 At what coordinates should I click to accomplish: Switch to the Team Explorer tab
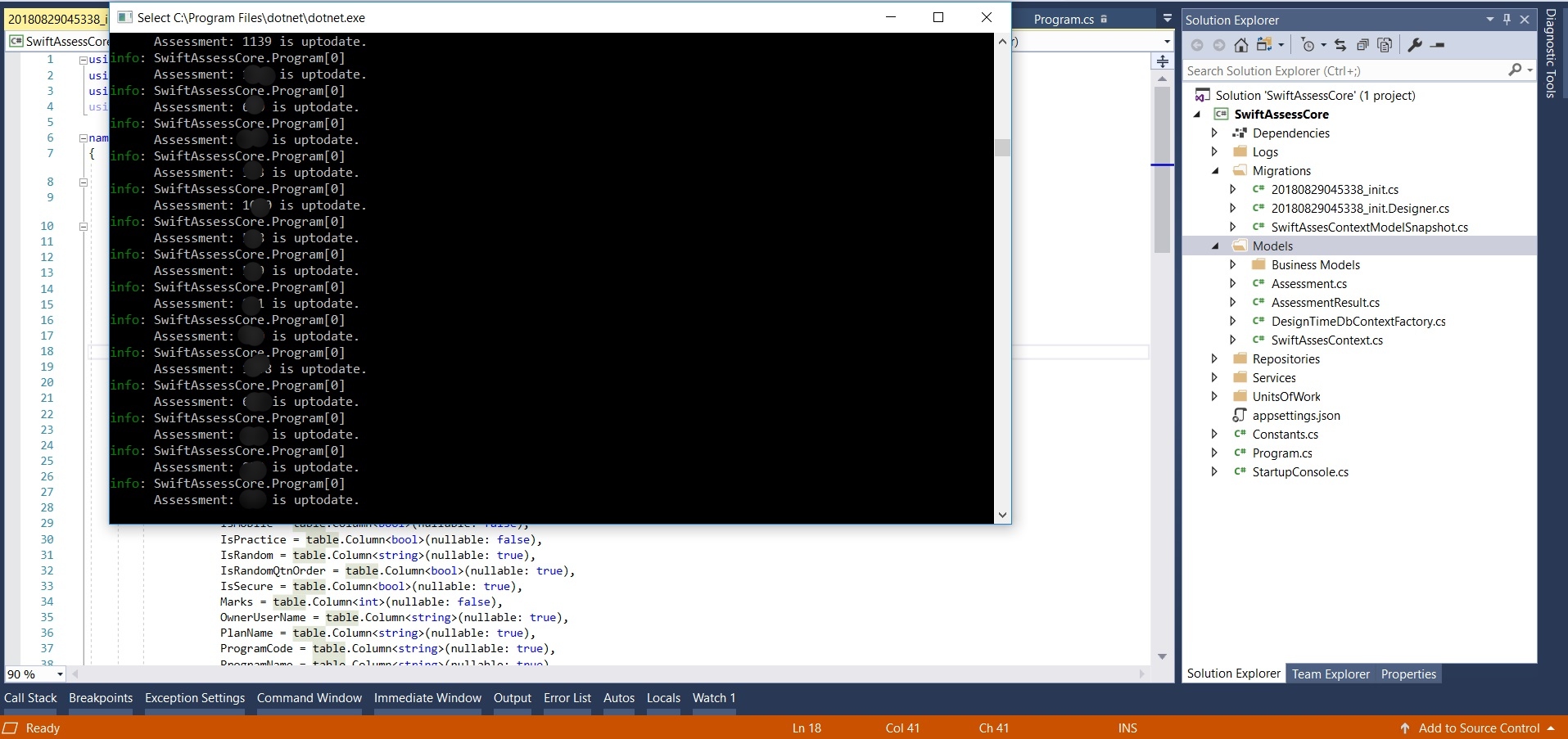[x=1331, y=674]
